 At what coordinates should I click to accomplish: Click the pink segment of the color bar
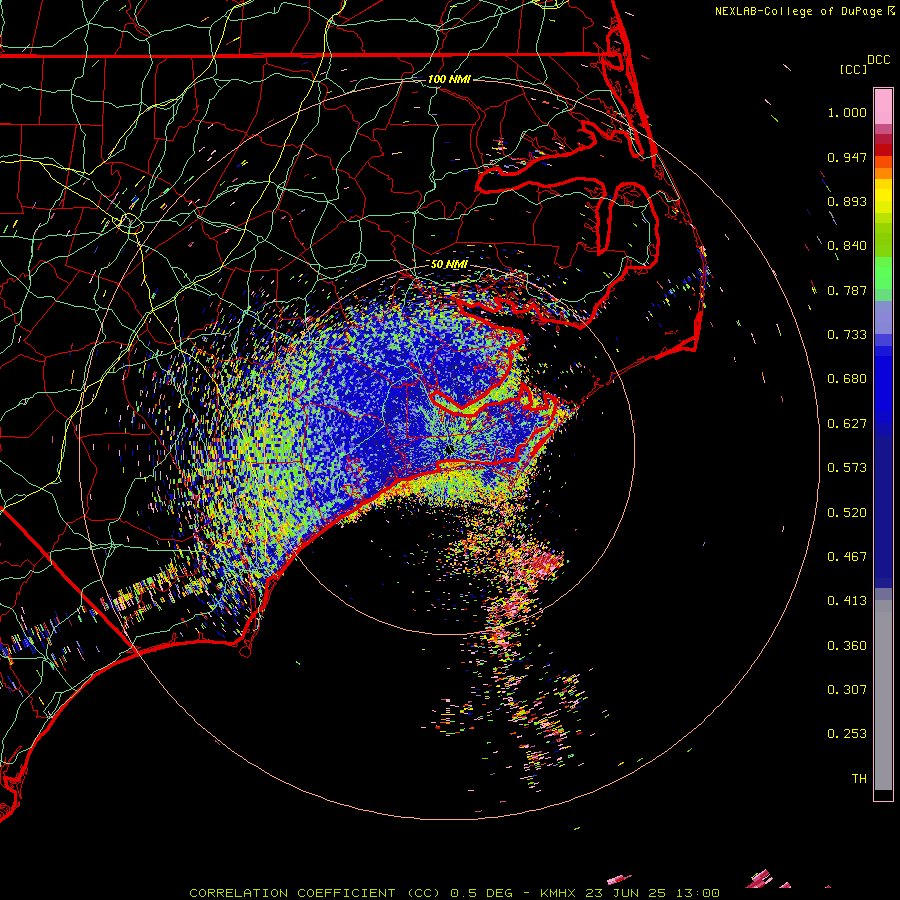(x=883, y=107)
